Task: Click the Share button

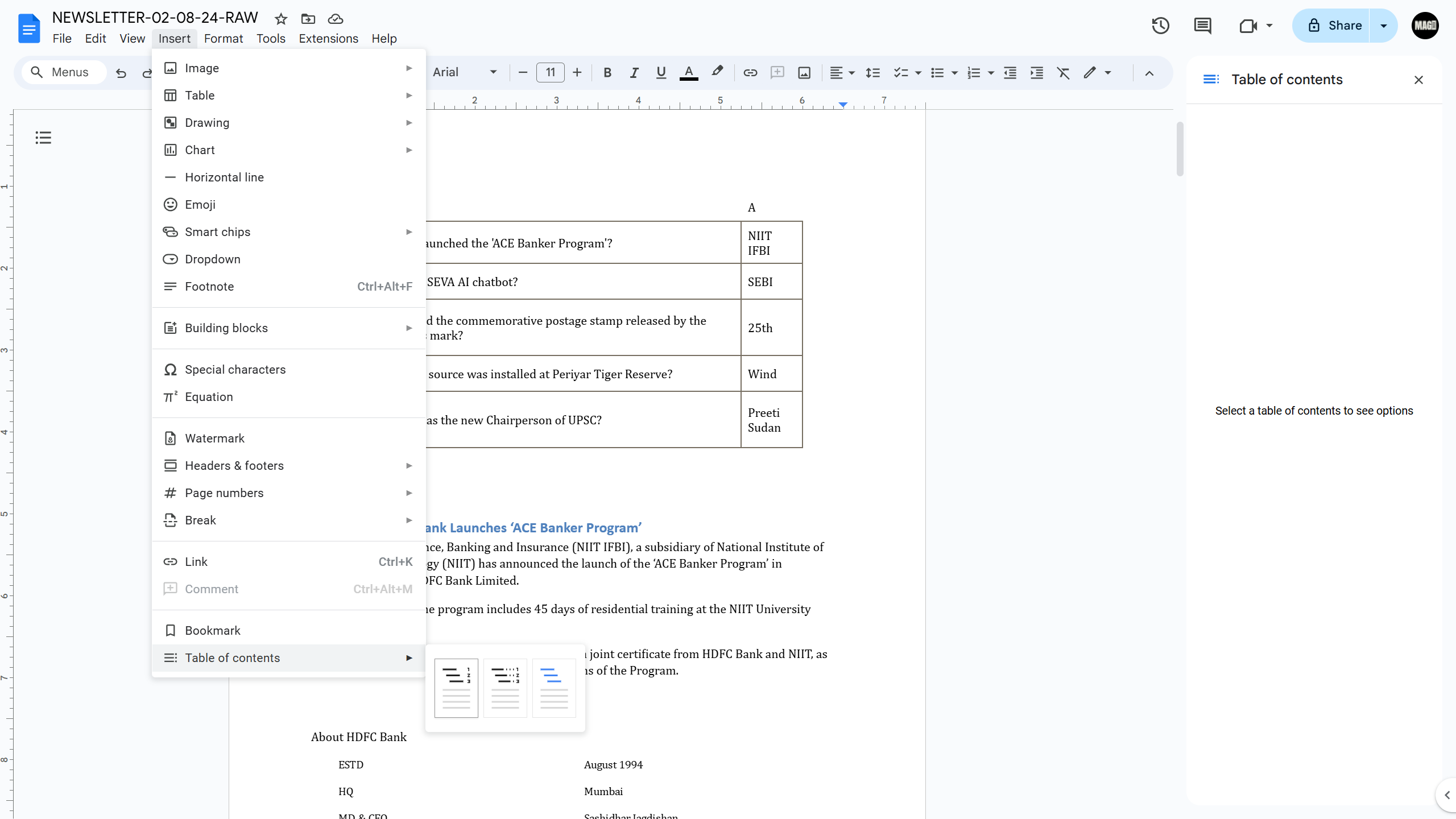Action: tap(1332, 26)
